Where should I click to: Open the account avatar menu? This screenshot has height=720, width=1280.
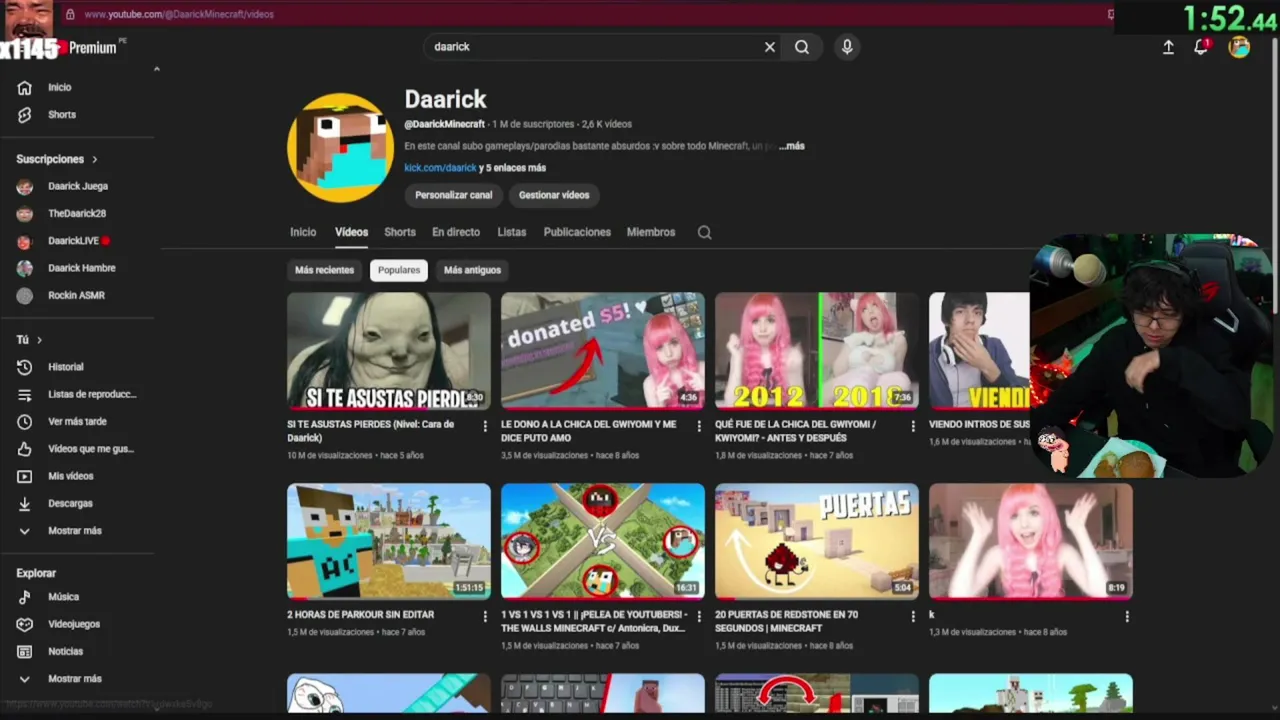[x=1239, y=47]
